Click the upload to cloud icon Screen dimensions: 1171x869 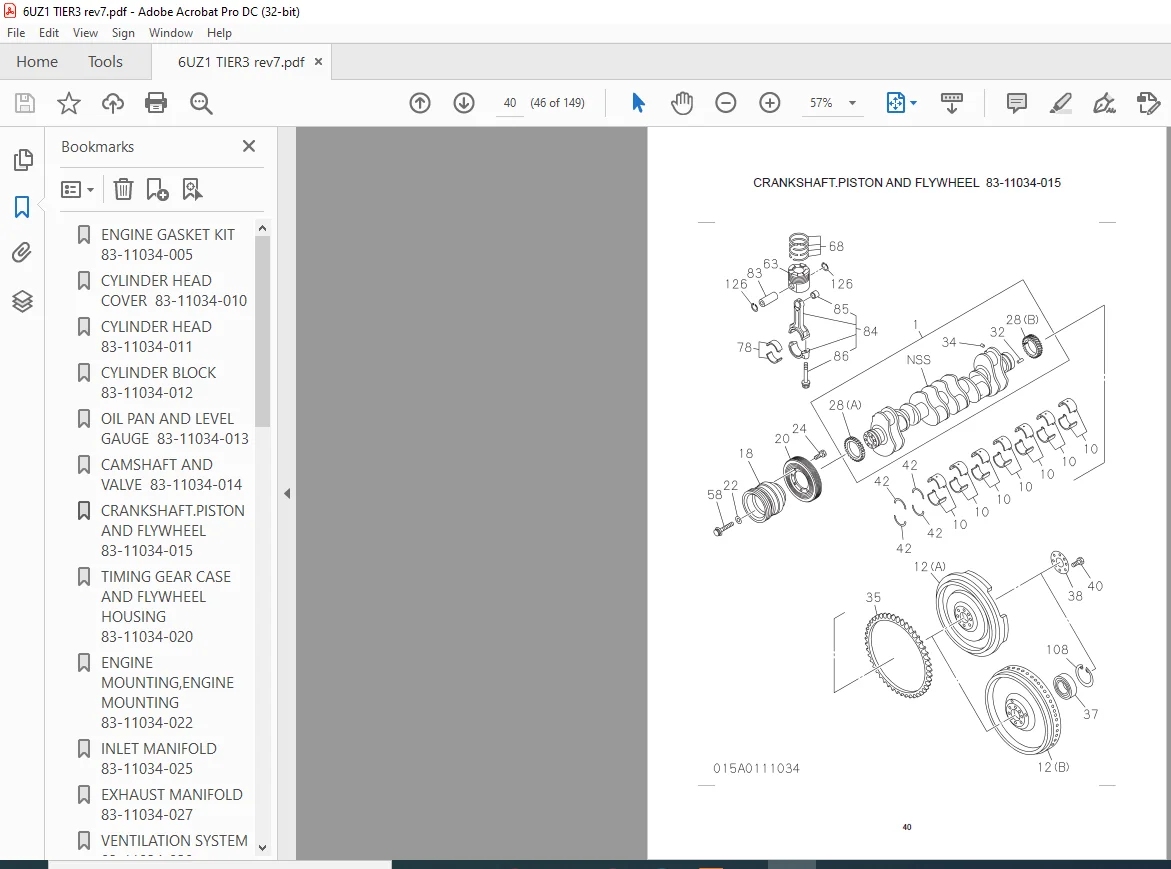click(113, 103)
